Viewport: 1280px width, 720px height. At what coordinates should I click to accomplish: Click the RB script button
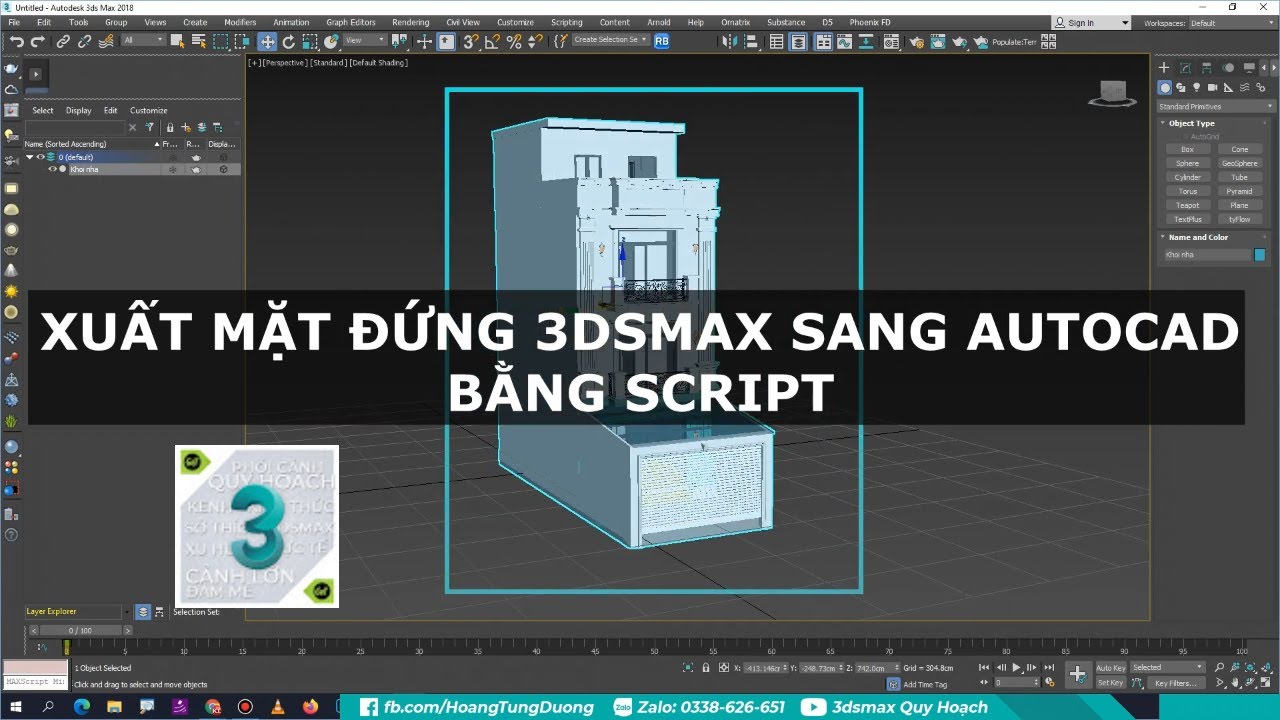tap(662, 40)
